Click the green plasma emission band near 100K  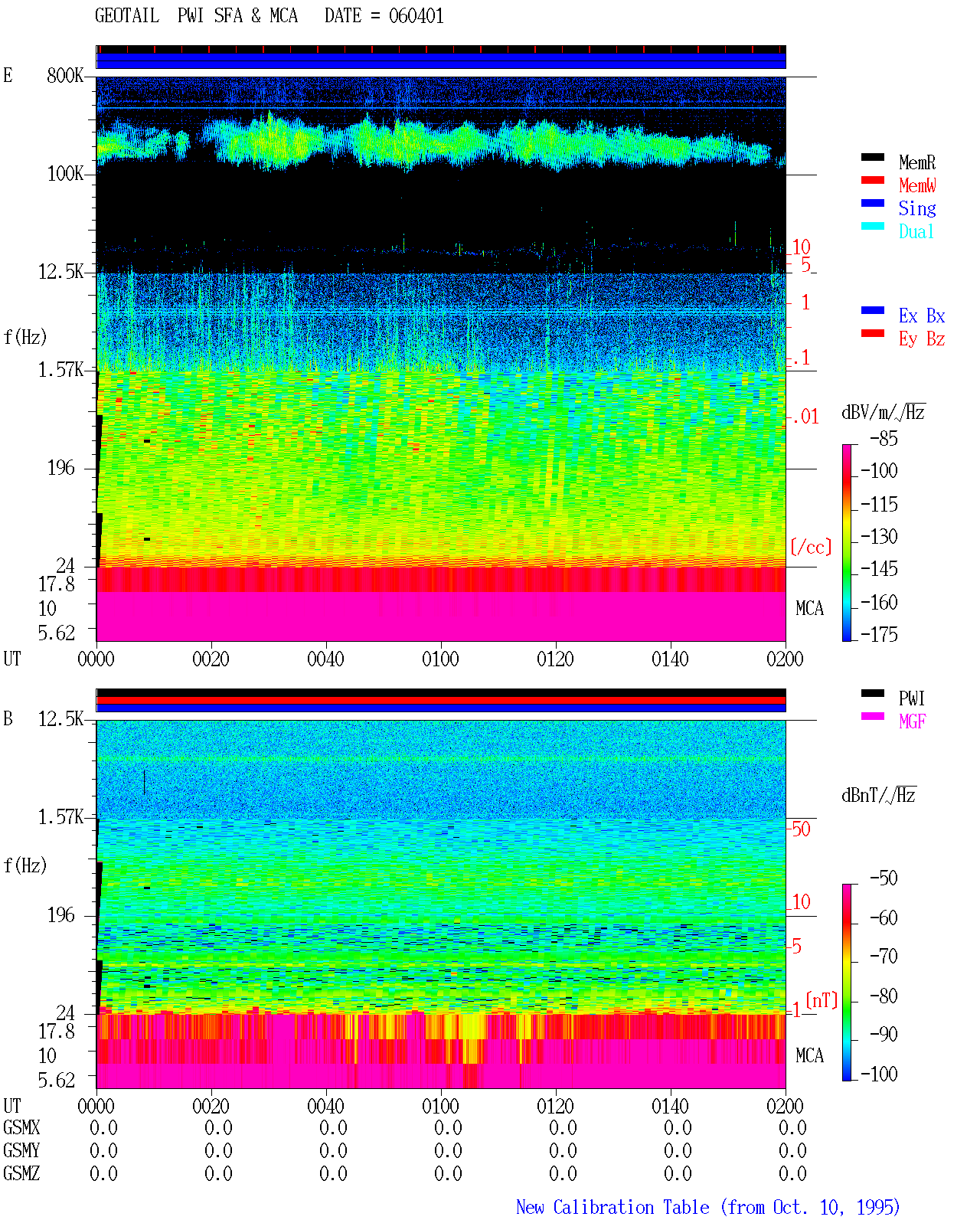tap(441, 142)
